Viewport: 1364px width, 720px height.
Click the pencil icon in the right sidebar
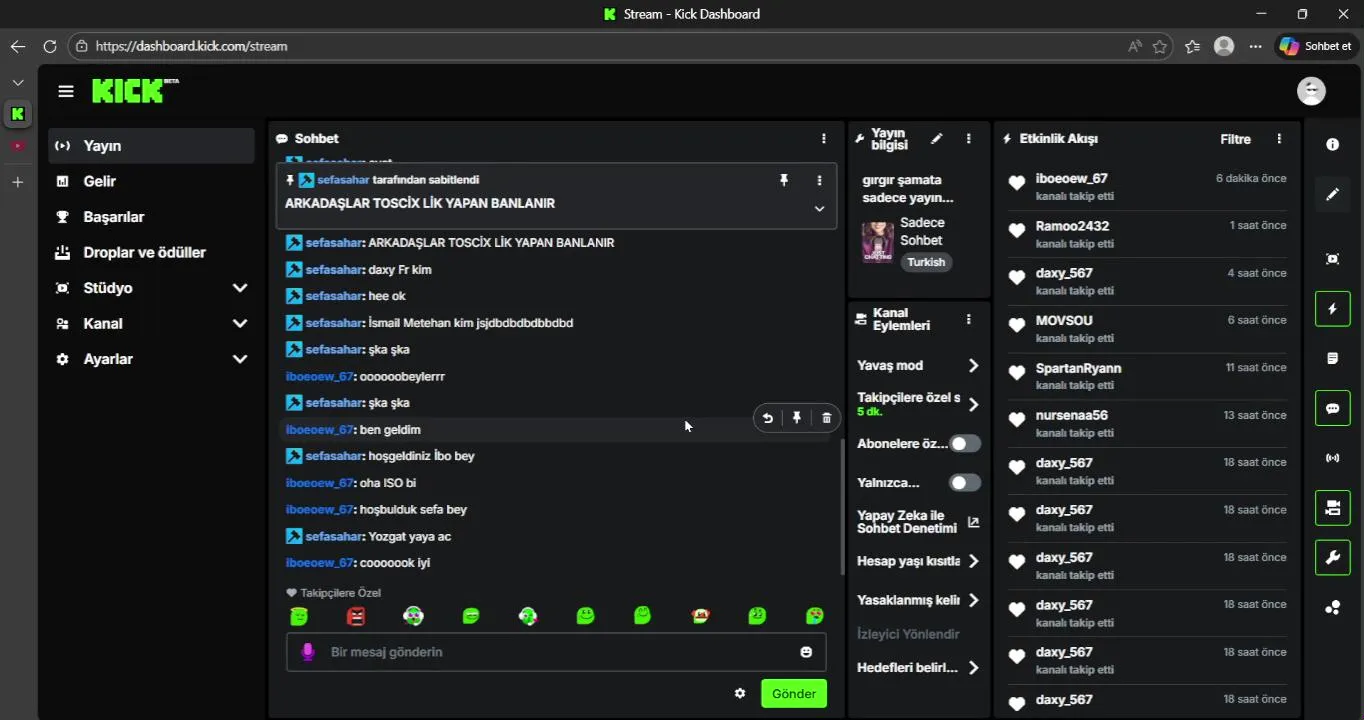[1332, 194]
